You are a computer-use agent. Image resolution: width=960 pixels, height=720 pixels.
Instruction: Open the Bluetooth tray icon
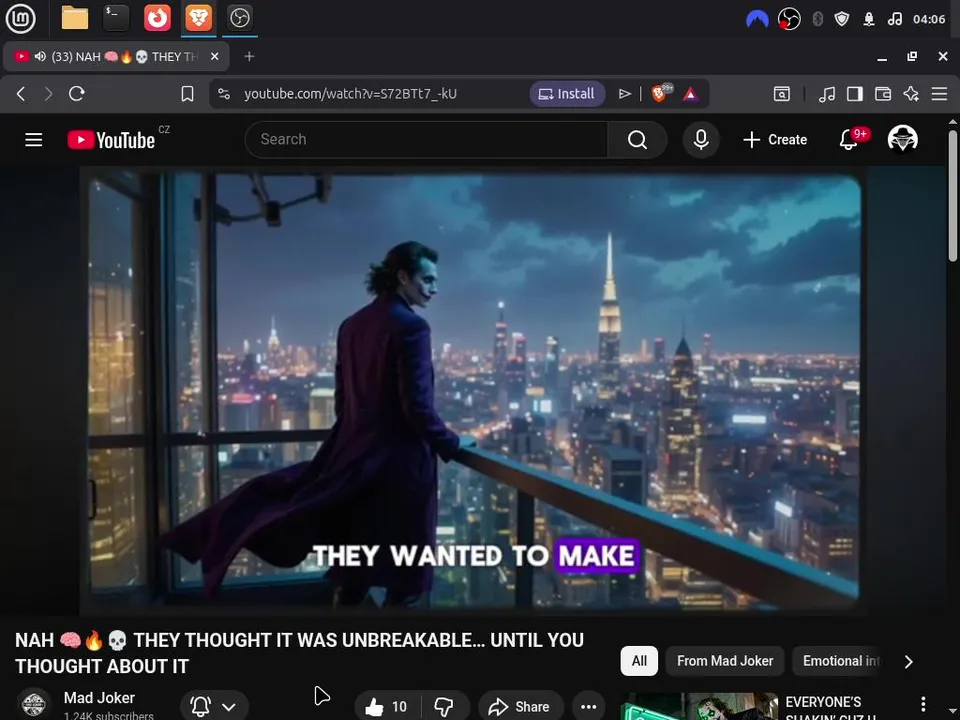coord(817,19)
